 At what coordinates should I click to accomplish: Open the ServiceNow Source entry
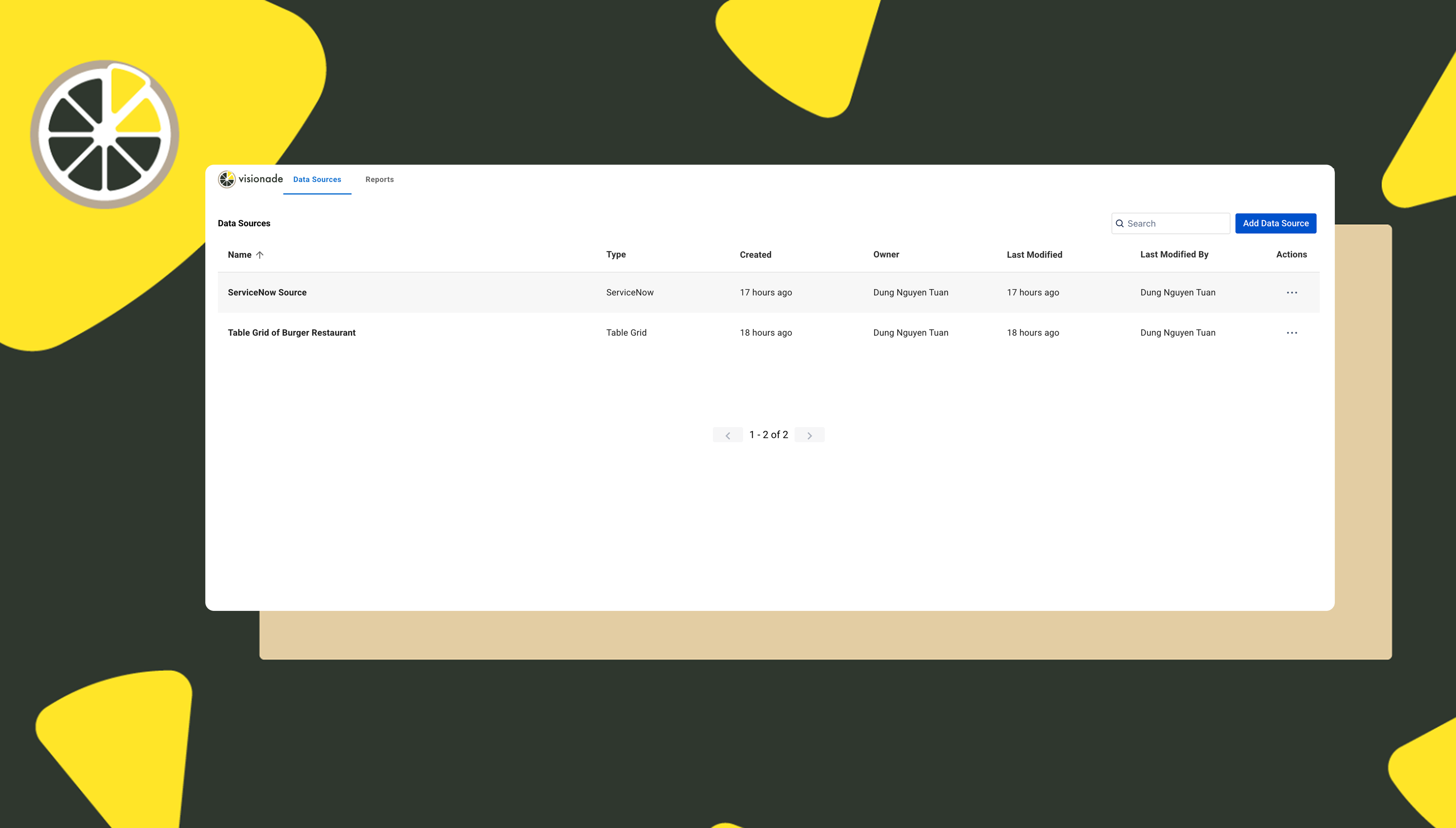[267, 292]
